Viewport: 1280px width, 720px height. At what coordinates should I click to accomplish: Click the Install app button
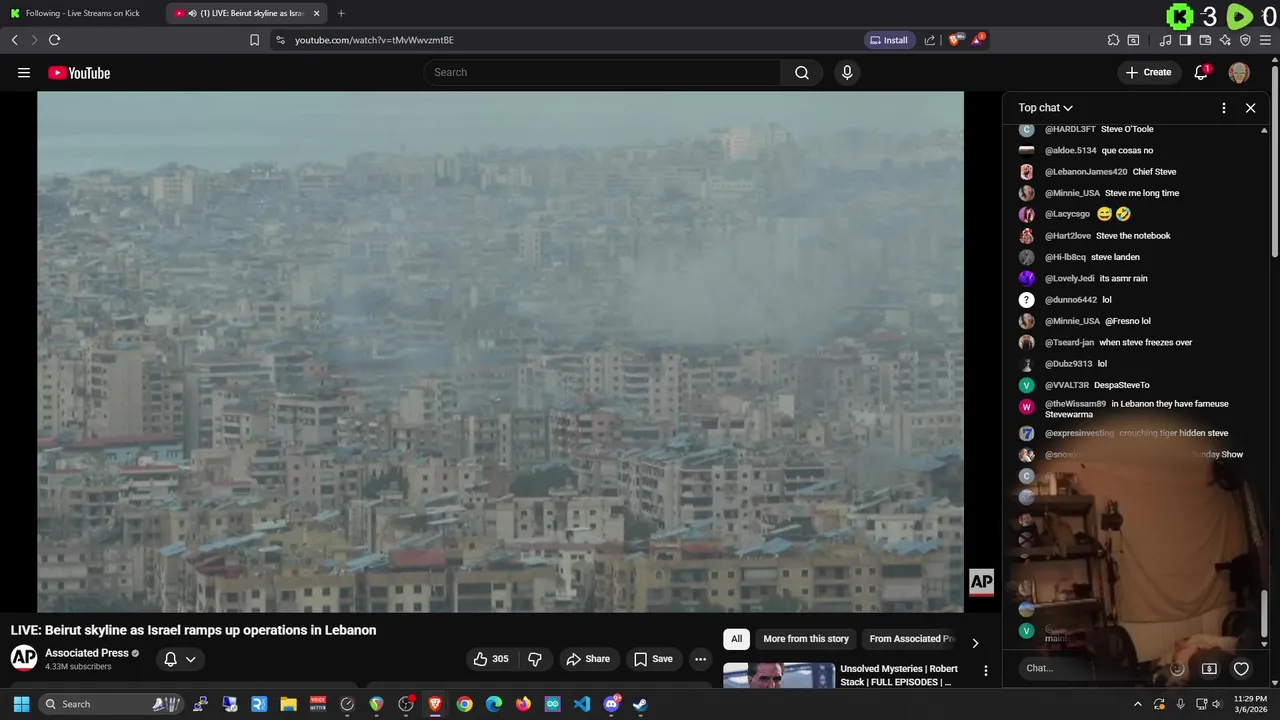tap(889, 40)
